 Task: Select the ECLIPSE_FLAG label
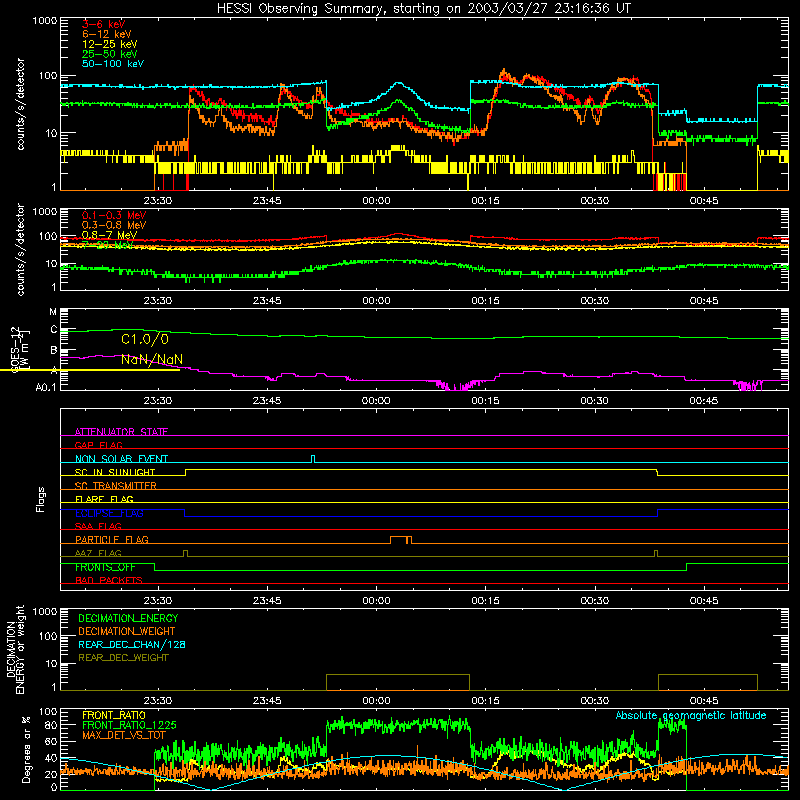pyautogui.click(x=109, y=513)
